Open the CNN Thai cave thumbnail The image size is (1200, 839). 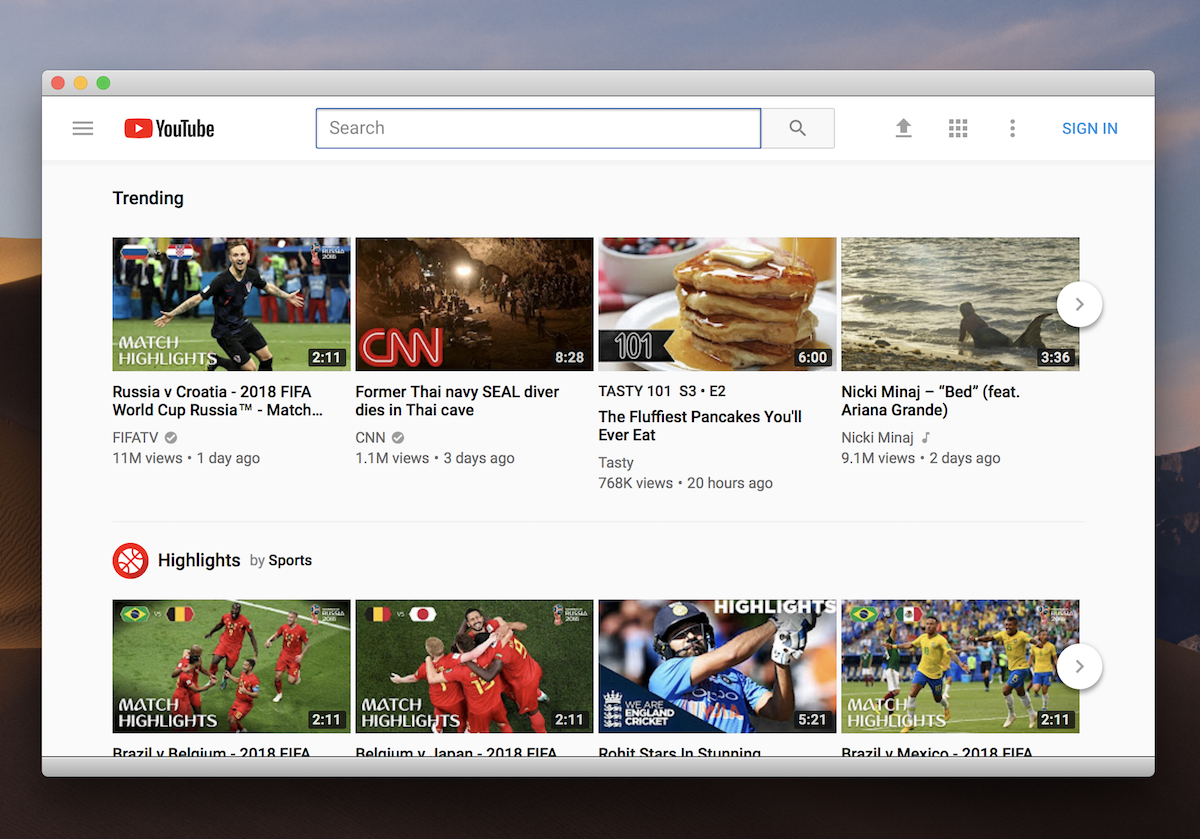tap(474, 304)
